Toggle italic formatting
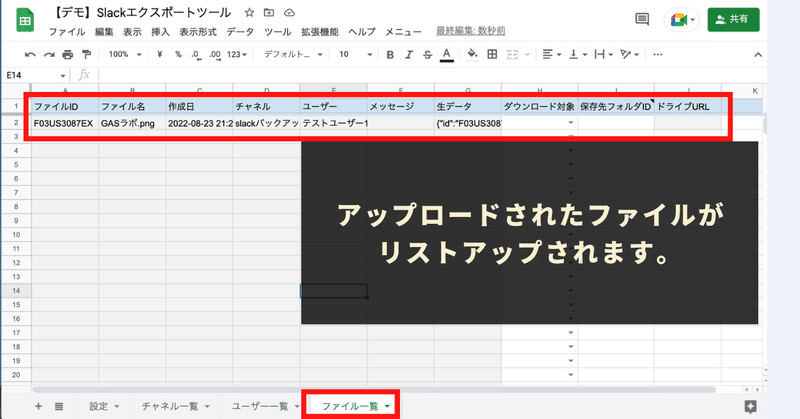This screenshot has width=800, height=419. tap(409, 54)
